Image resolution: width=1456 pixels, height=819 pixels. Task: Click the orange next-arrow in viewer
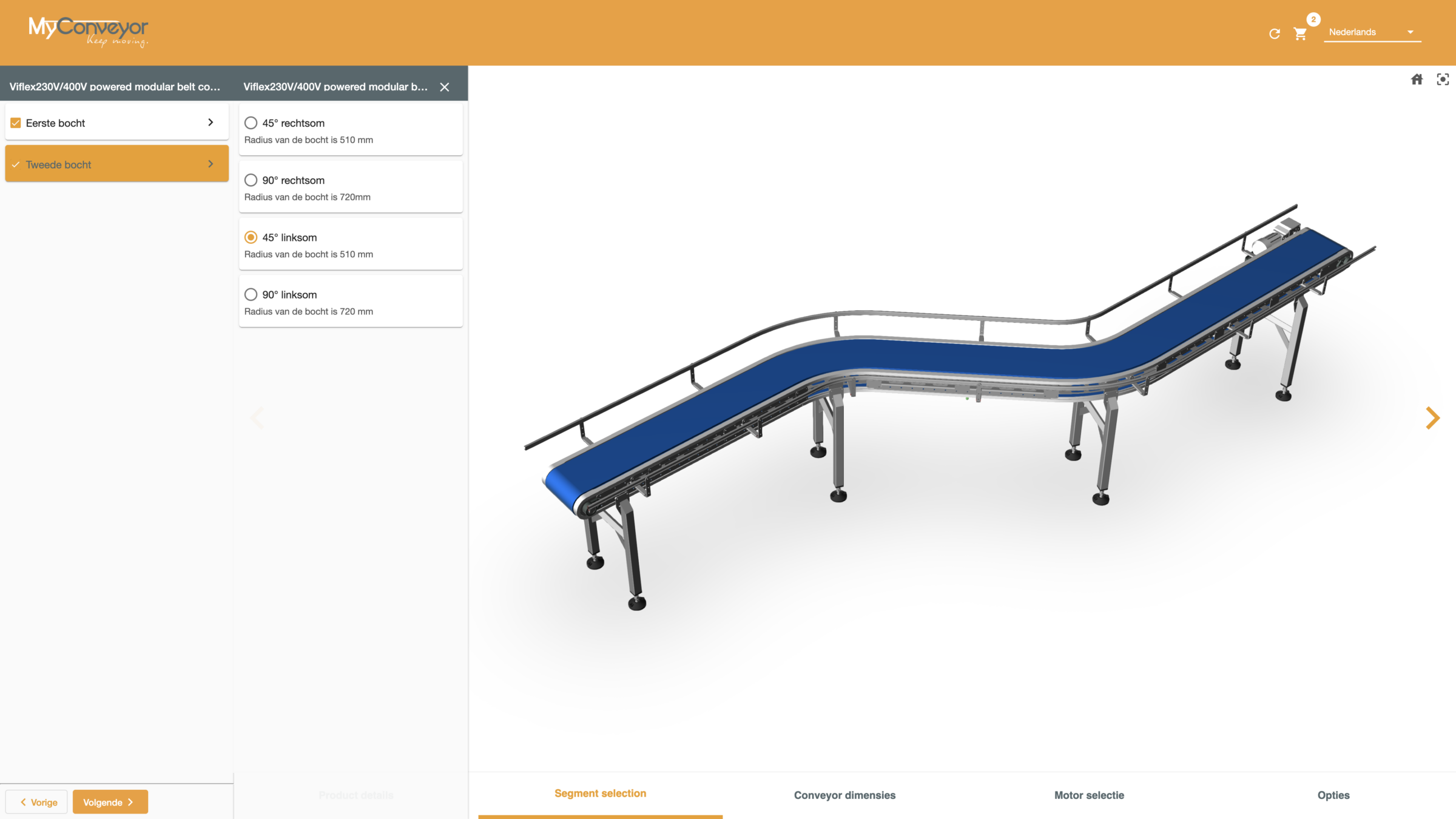tap(1432, 418)
